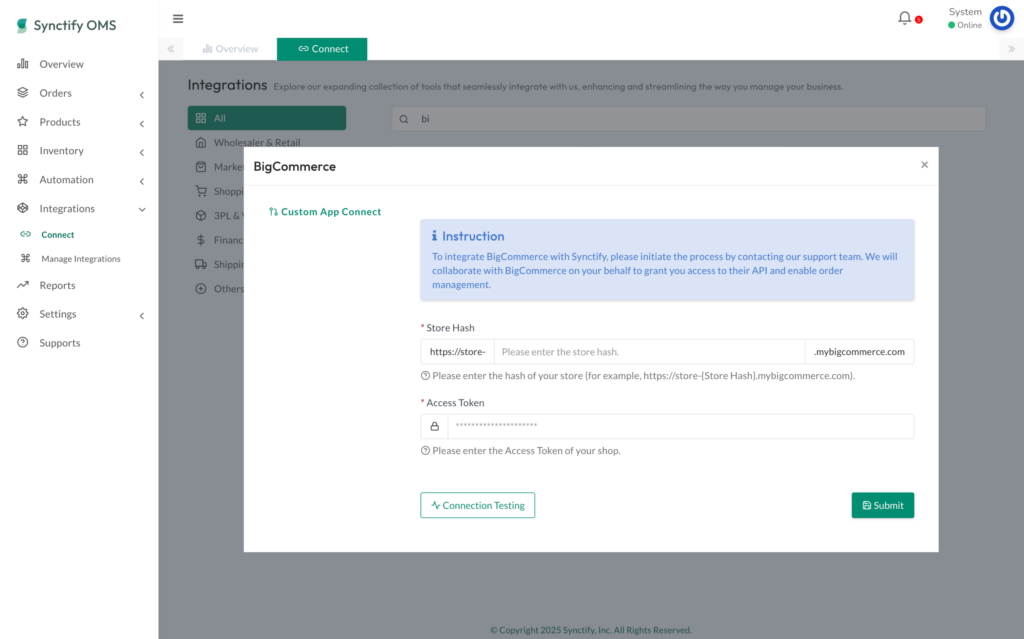Open the Supports page

coord(59,342)
